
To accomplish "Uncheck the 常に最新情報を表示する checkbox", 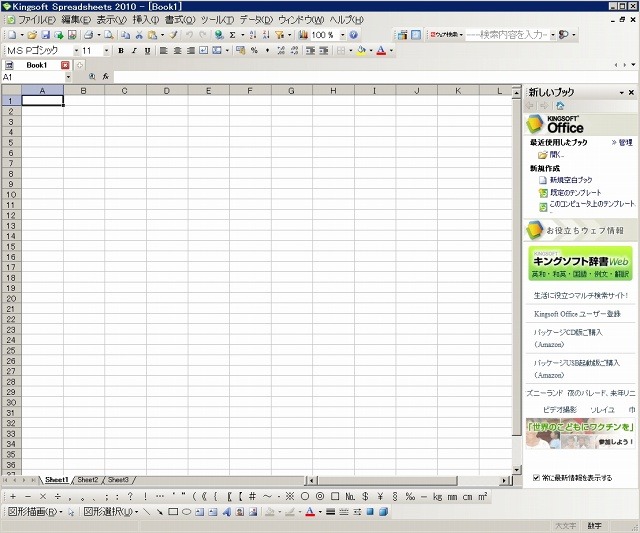I will click(x=536, y=477).
